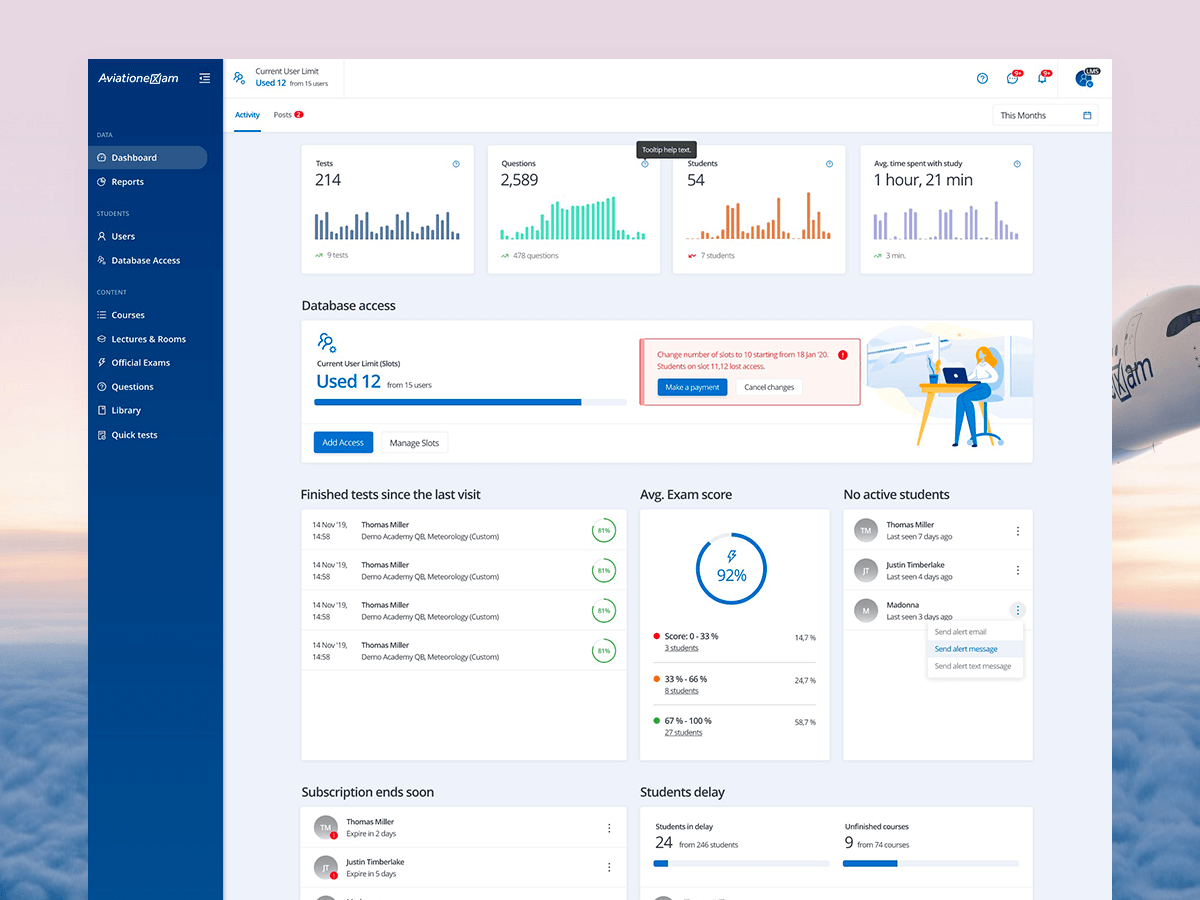This screenshot has height=900, width=1200.
Task: Open options menu for Thomas Miller inactive student
Action: tap(1018, 531)
